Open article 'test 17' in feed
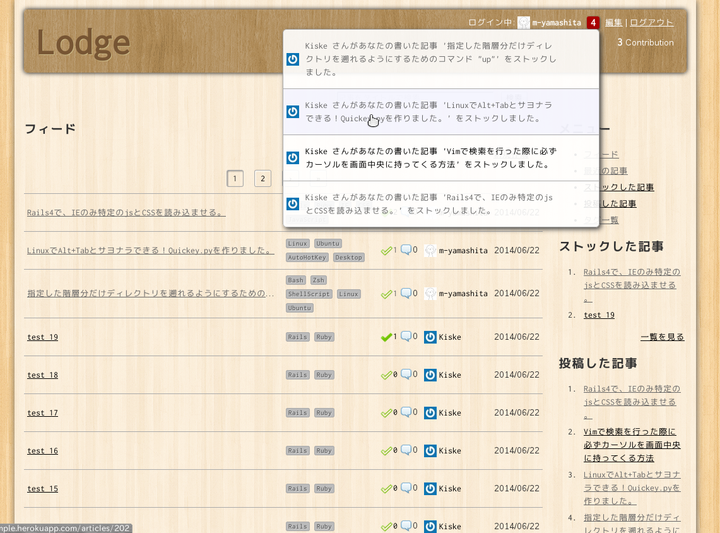 (x=43, y=413)
